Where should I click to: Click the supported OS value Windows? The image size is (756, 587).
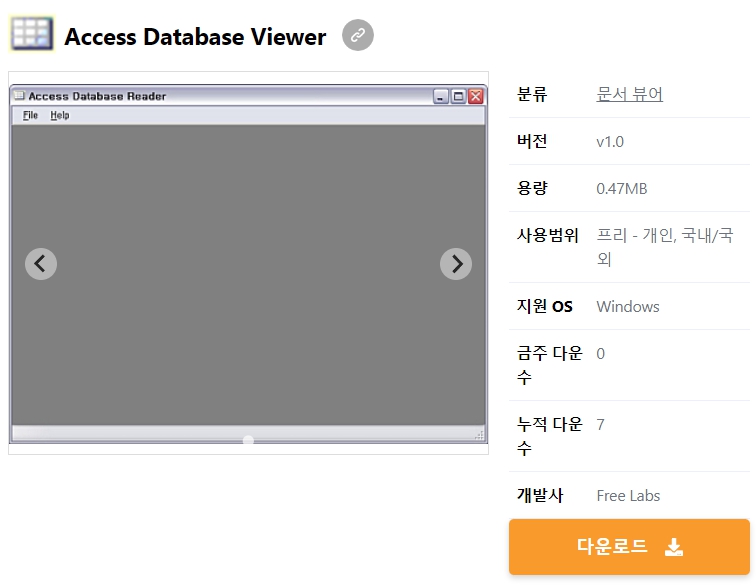[x=628, y=307]
